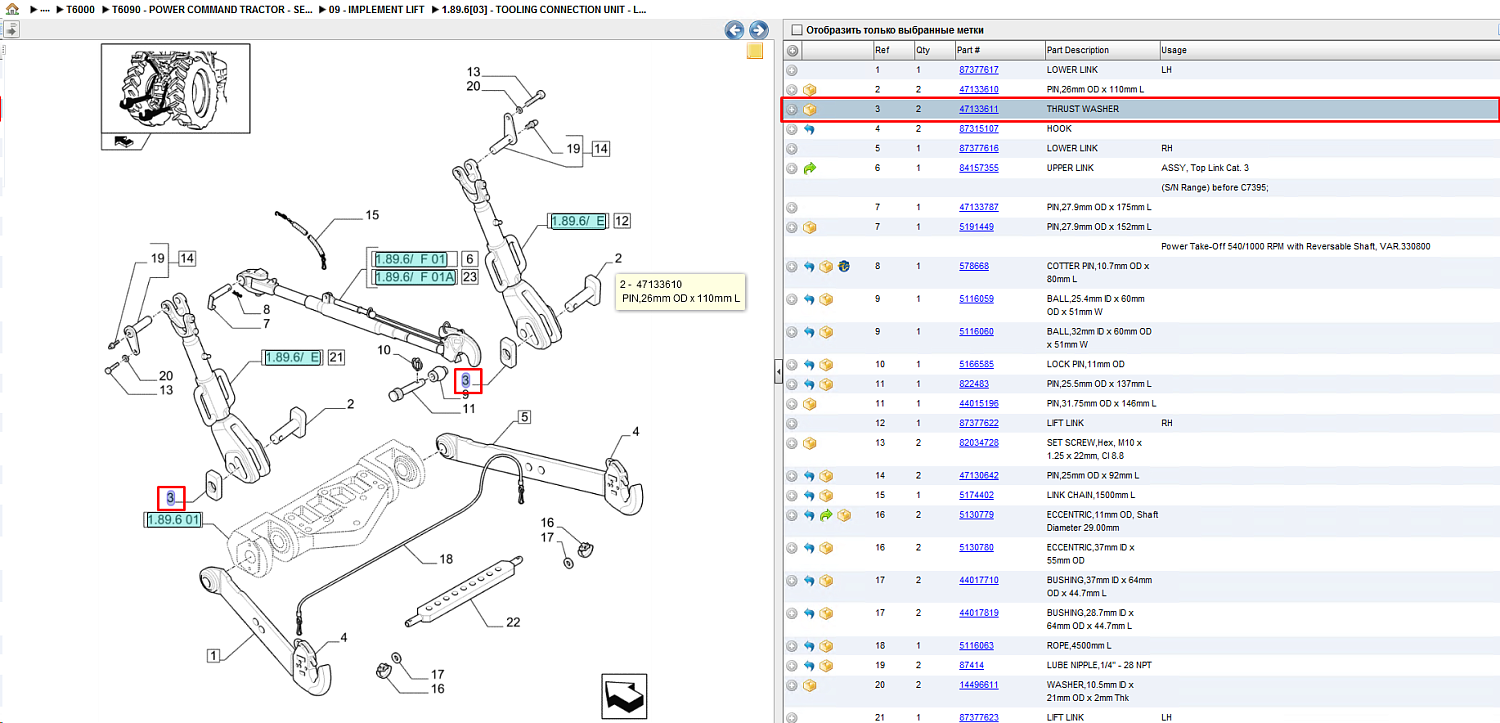The height and width of the screenshot is (723, 1500).
Task: Expand the '....' breadcrumb ellipsis
Action: click(45, 9)
